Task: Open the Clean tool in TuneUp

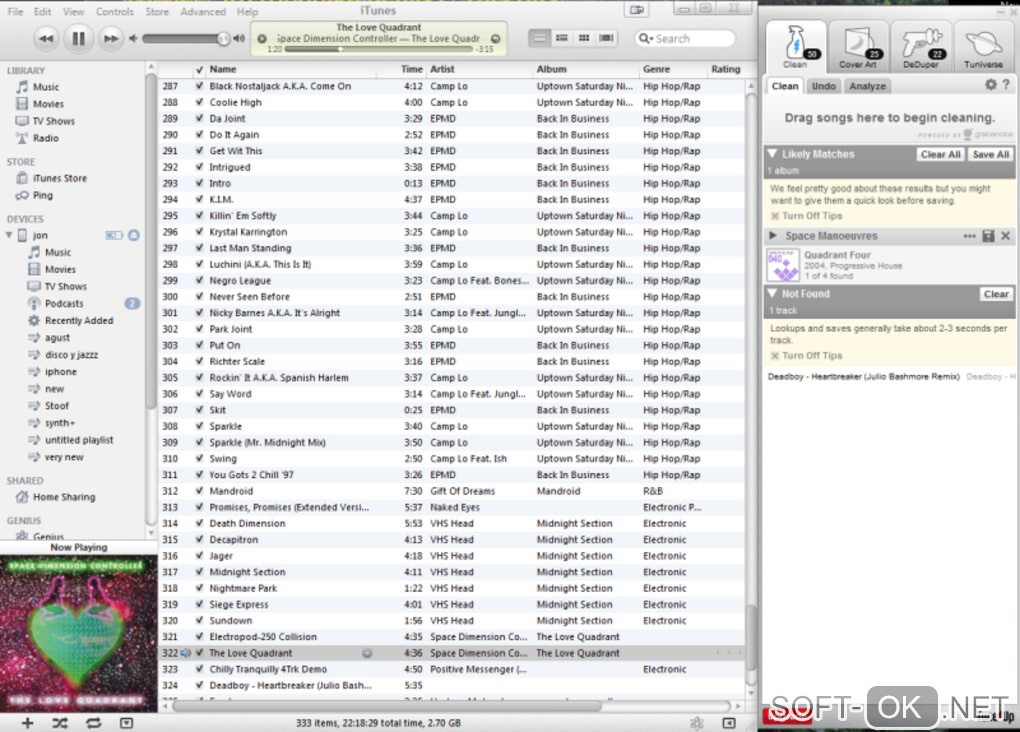Action: [x=796, y=46]
